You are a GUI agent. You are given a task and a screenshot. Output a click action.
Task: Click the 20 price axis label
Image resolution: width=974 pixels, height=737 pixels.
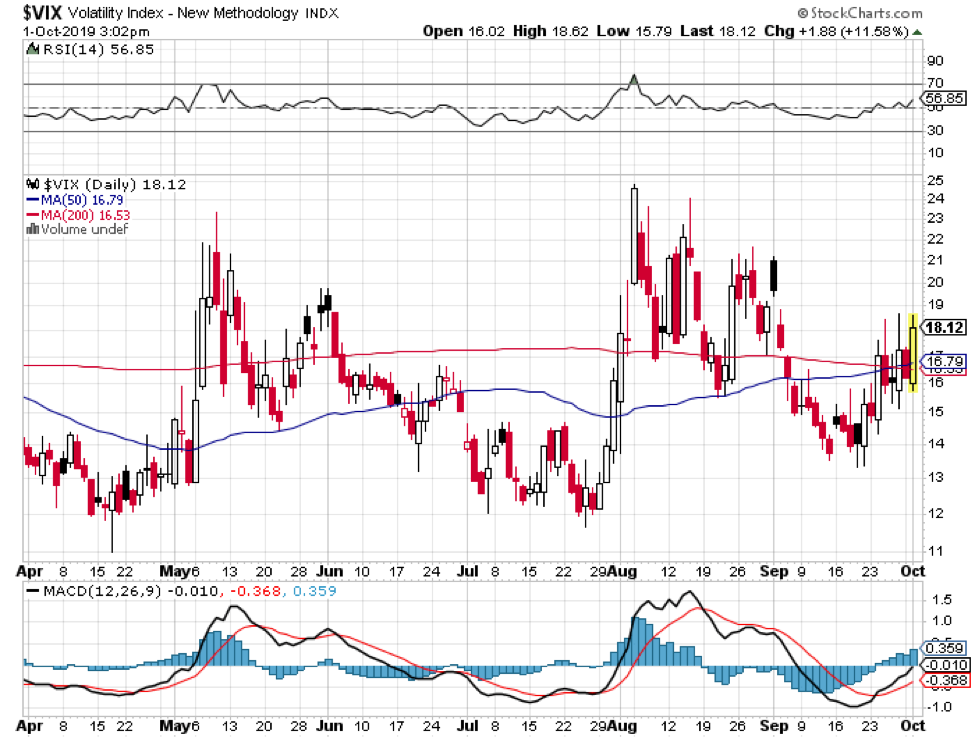pos(935,282)
